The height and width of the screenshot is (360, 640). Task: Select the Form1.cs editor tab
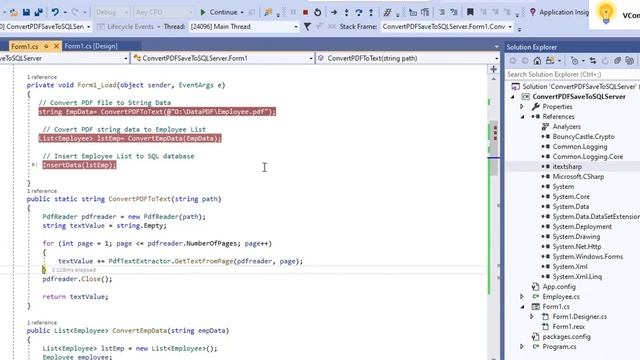coord(25,47)
